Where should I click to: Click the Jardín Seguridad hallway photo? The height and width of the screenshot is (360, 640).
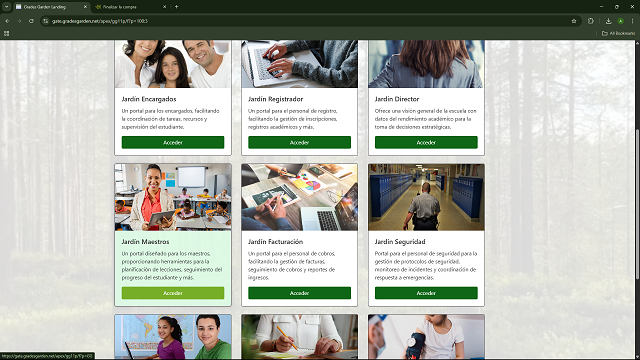coord(426,197)
